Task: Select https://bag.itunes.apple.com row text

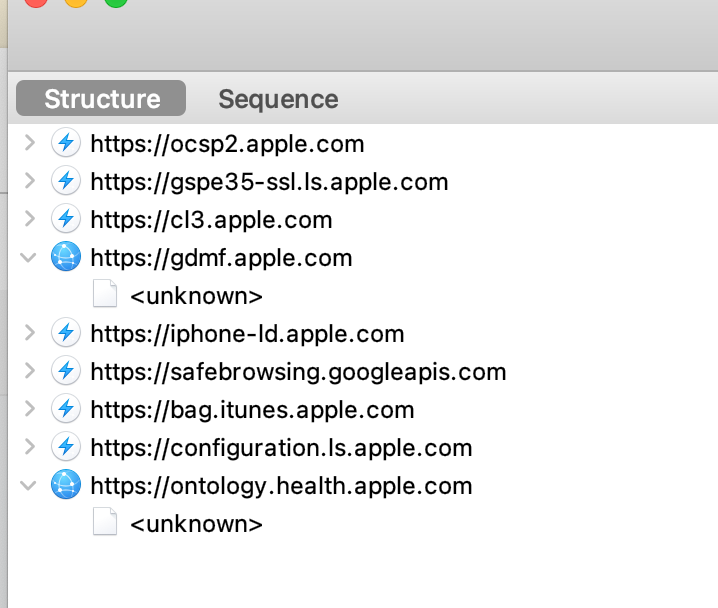Action: [252, 410]
